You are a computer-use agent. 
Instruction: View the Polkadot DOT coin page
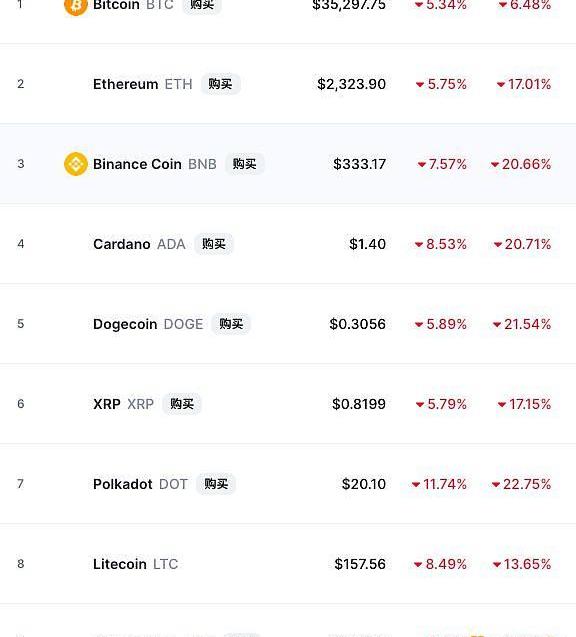141,484
